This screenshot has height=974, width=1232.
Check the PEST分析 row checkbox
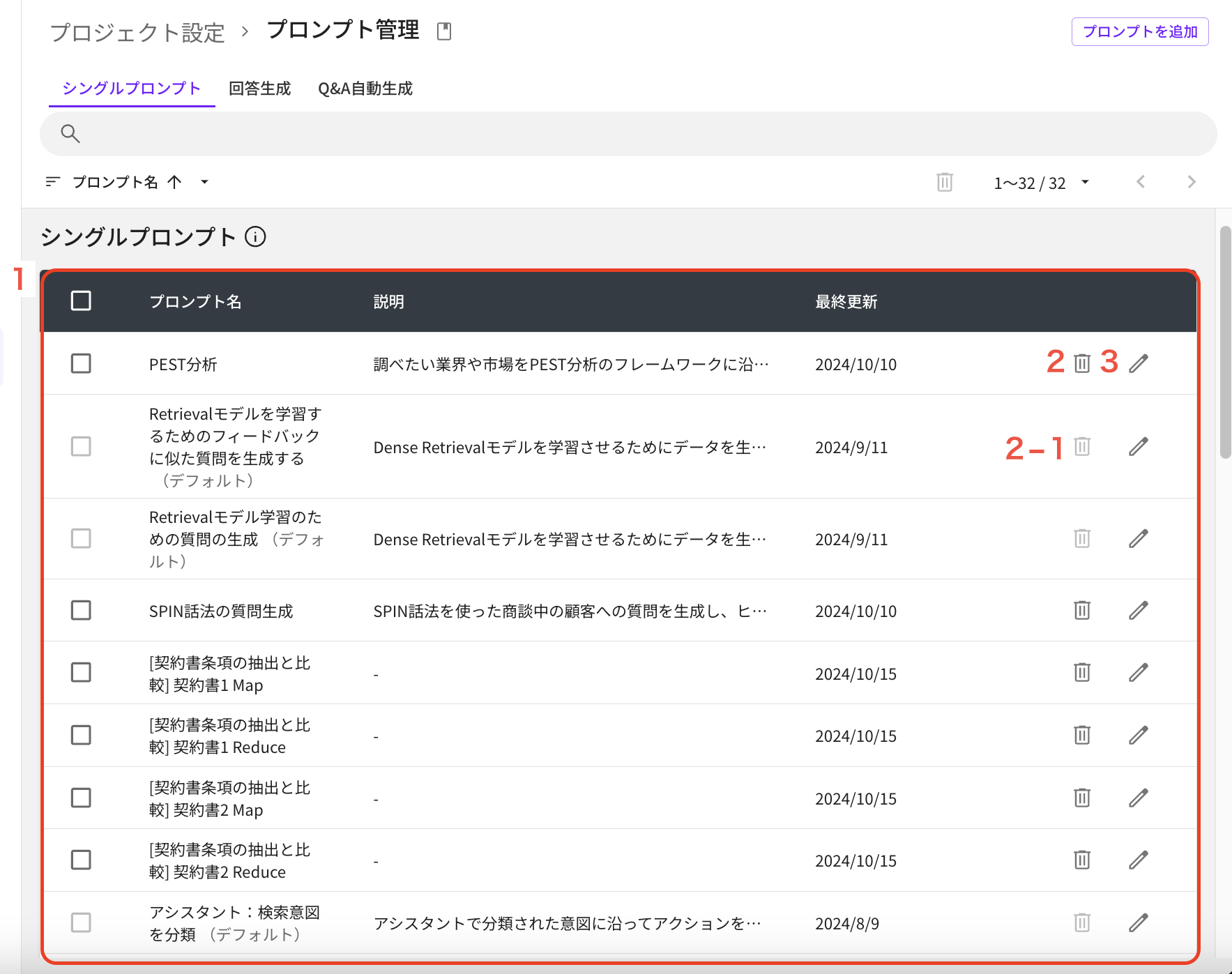tap(81, 363)
